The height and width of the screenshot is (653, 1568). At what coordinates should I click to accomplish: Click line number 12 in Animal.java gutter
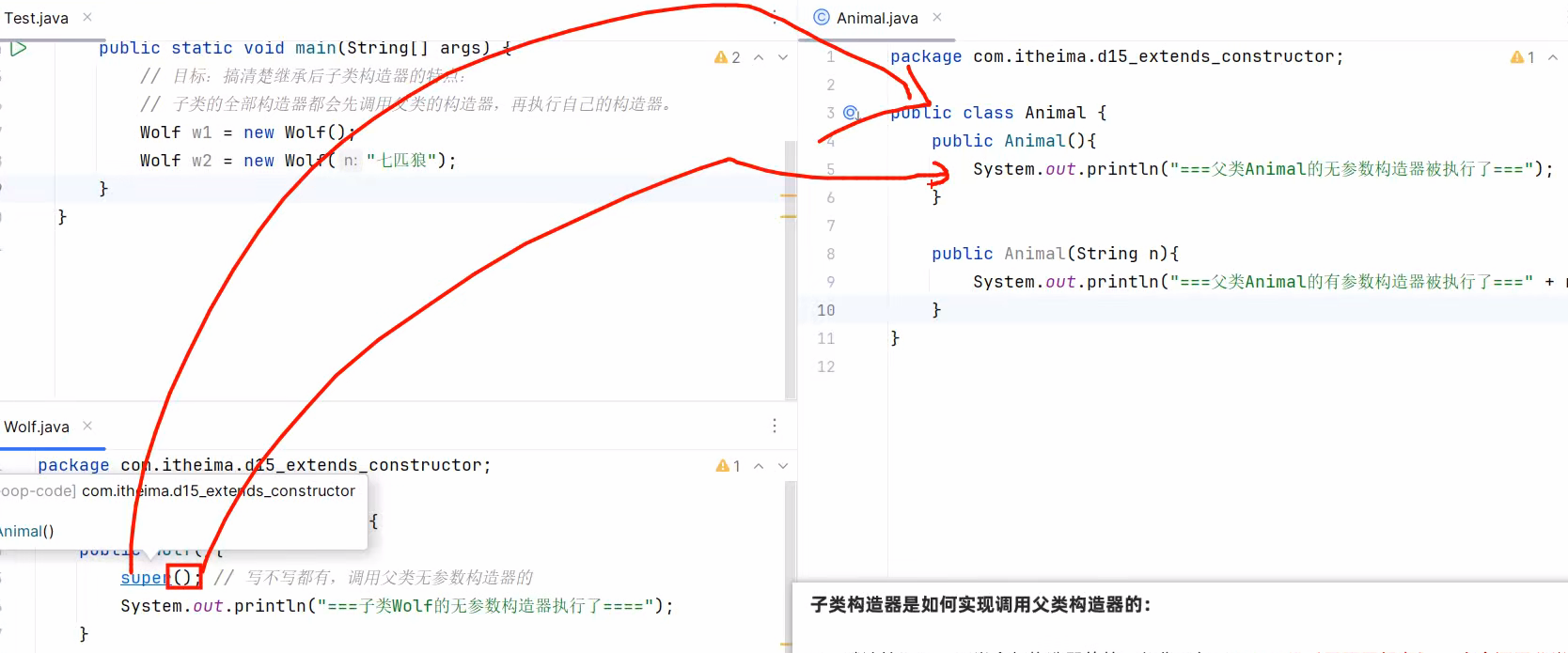825,366
